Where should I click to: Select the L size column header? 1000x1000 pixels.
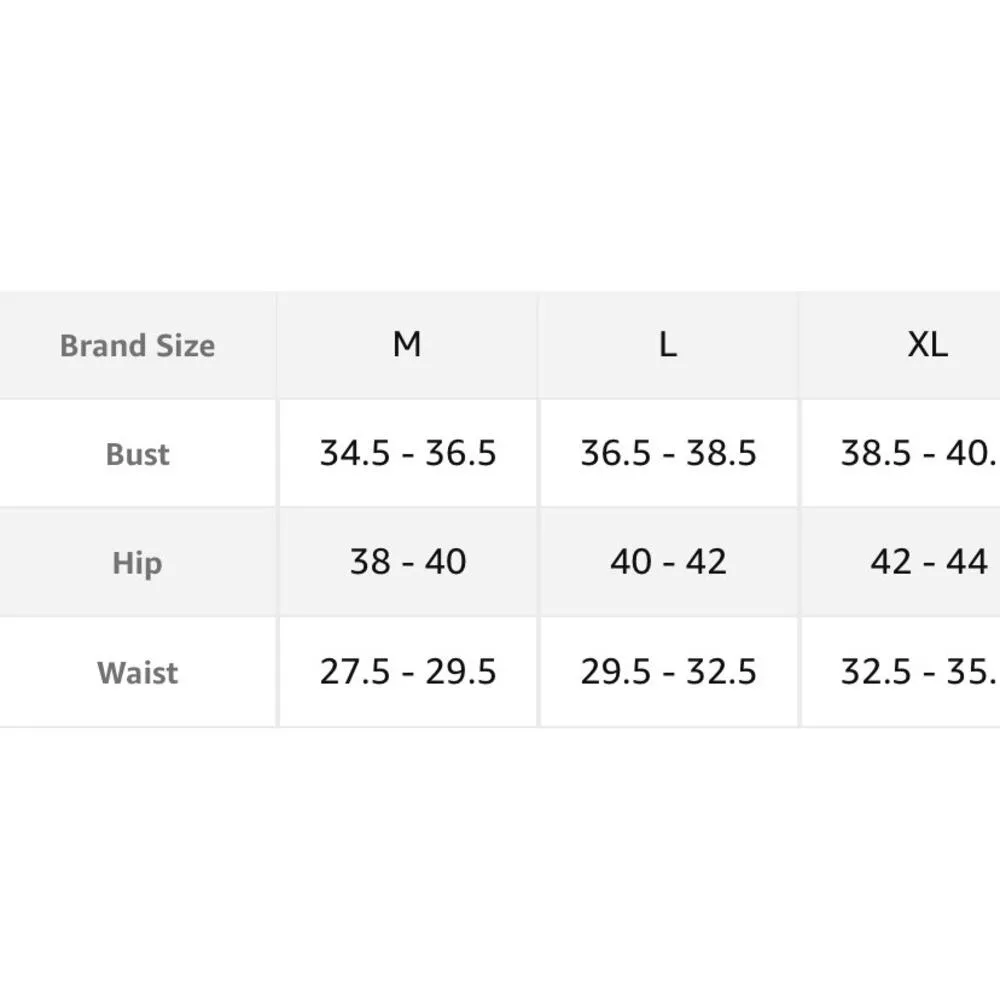668,345
